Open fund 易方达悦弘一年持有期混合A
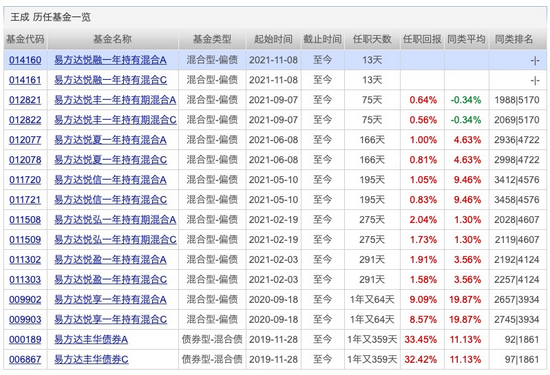Image resolution: width=550 pixels, height=375 pixels. (x=115, y=220)
